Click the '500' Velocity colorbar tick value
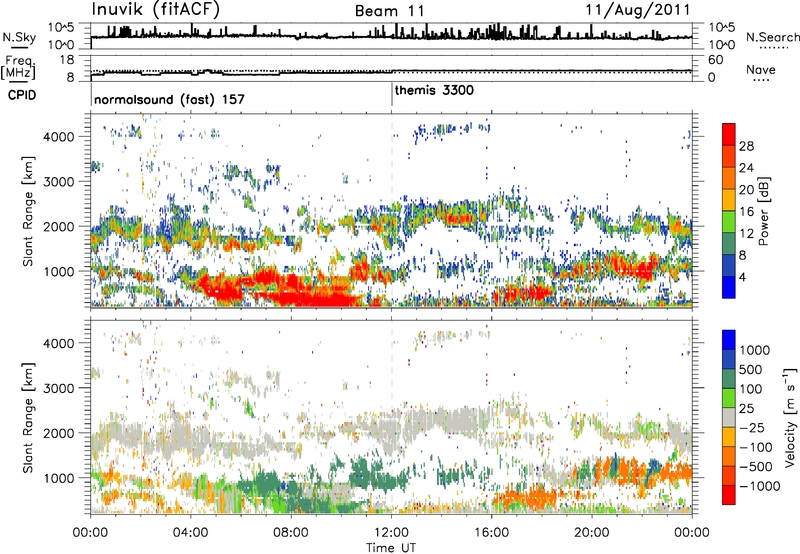800x554 pixels. [x=751, y=369]
